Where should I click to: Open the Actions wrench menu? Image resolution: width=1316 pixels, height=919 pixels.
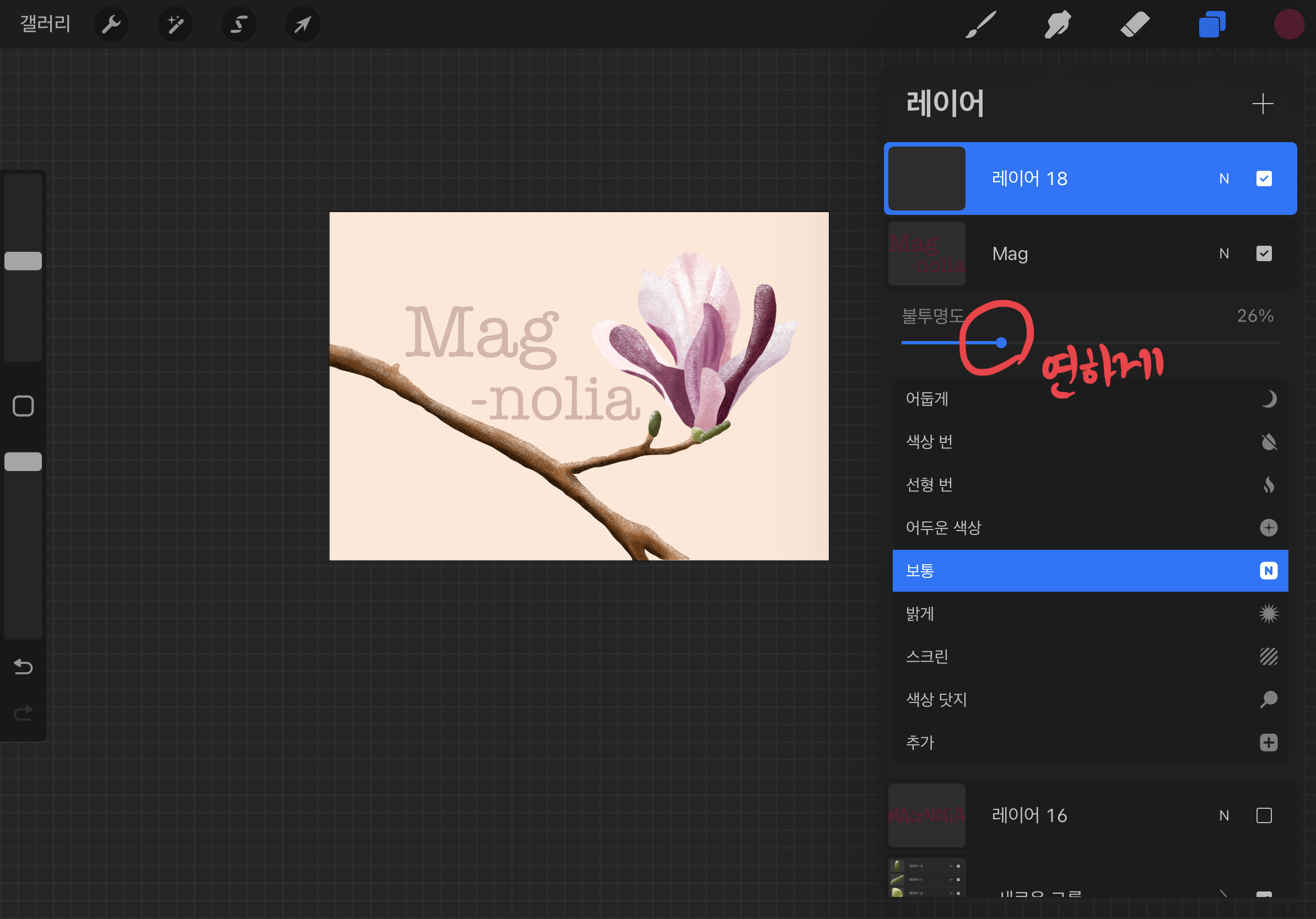click(111, 25)
